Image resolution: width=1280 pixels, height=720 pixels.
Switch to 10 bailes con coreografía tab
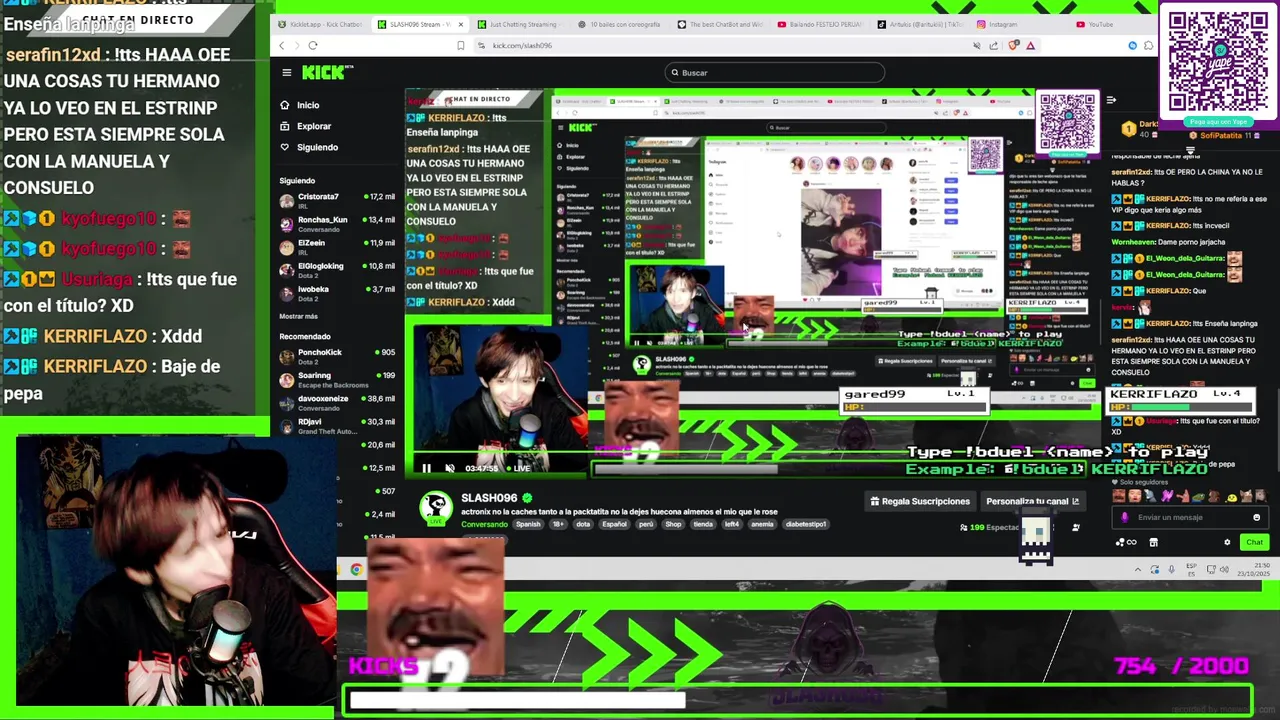[x=618, y=24]
